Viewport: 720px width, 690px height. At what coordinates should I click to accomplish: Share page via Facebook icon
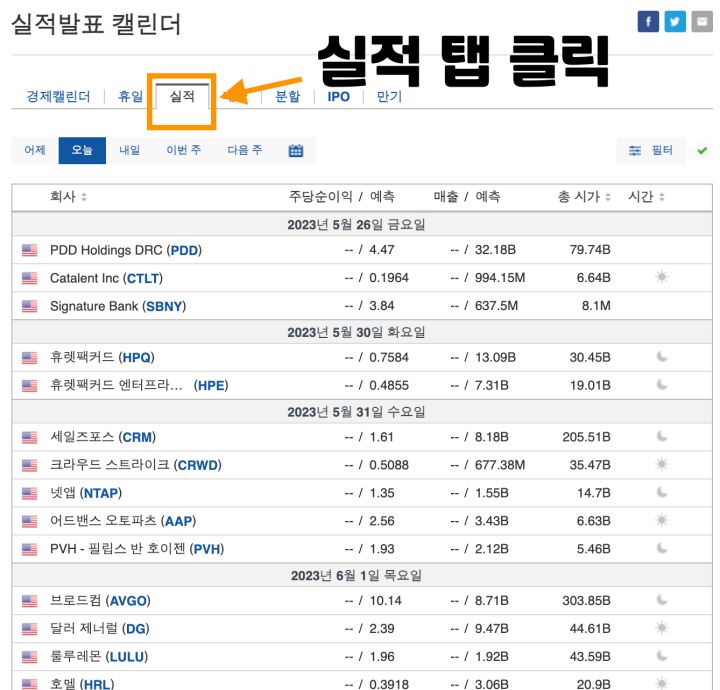tap(648, 22)
